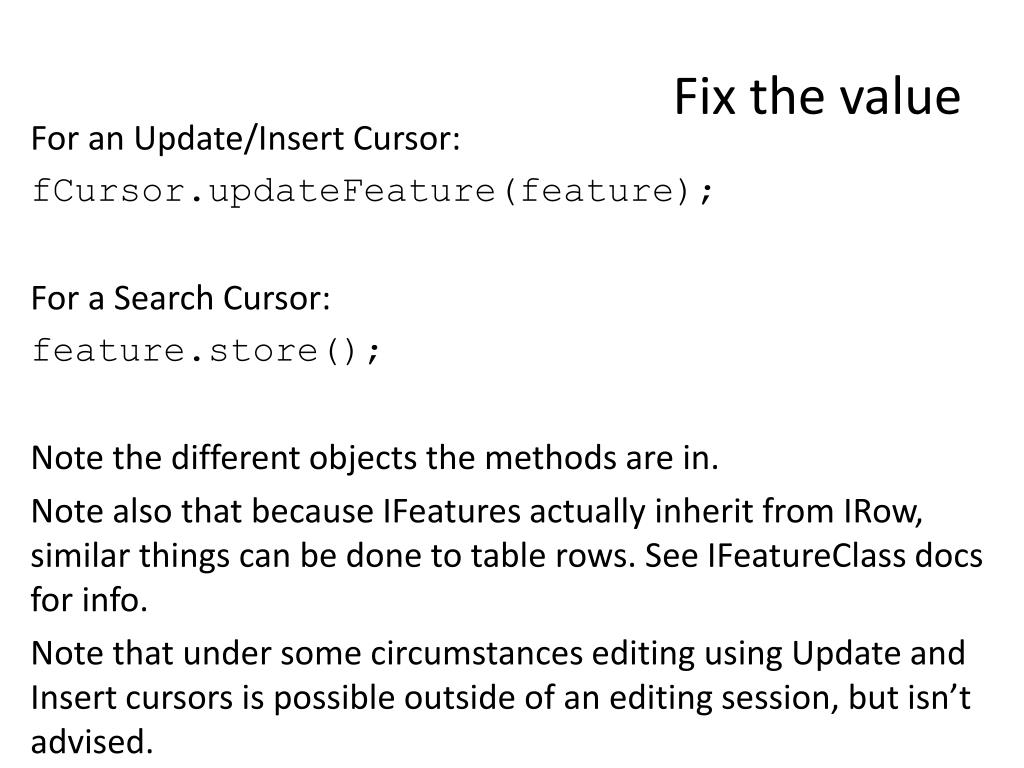Click 'Note that under some circumstances' line
This screenshot has height=768, width=1024.
(x=498, y=654)
